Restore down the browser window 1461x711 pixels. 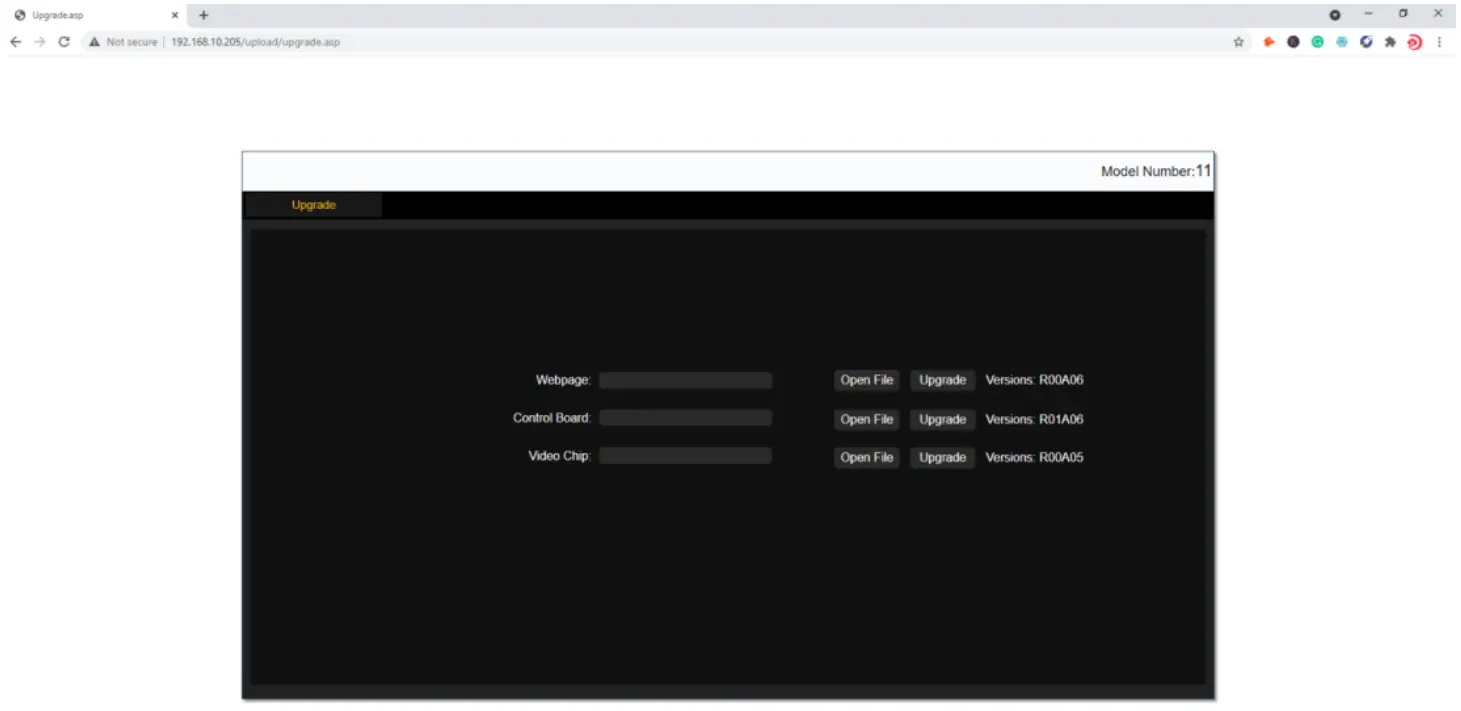(x=1403, y=14)
